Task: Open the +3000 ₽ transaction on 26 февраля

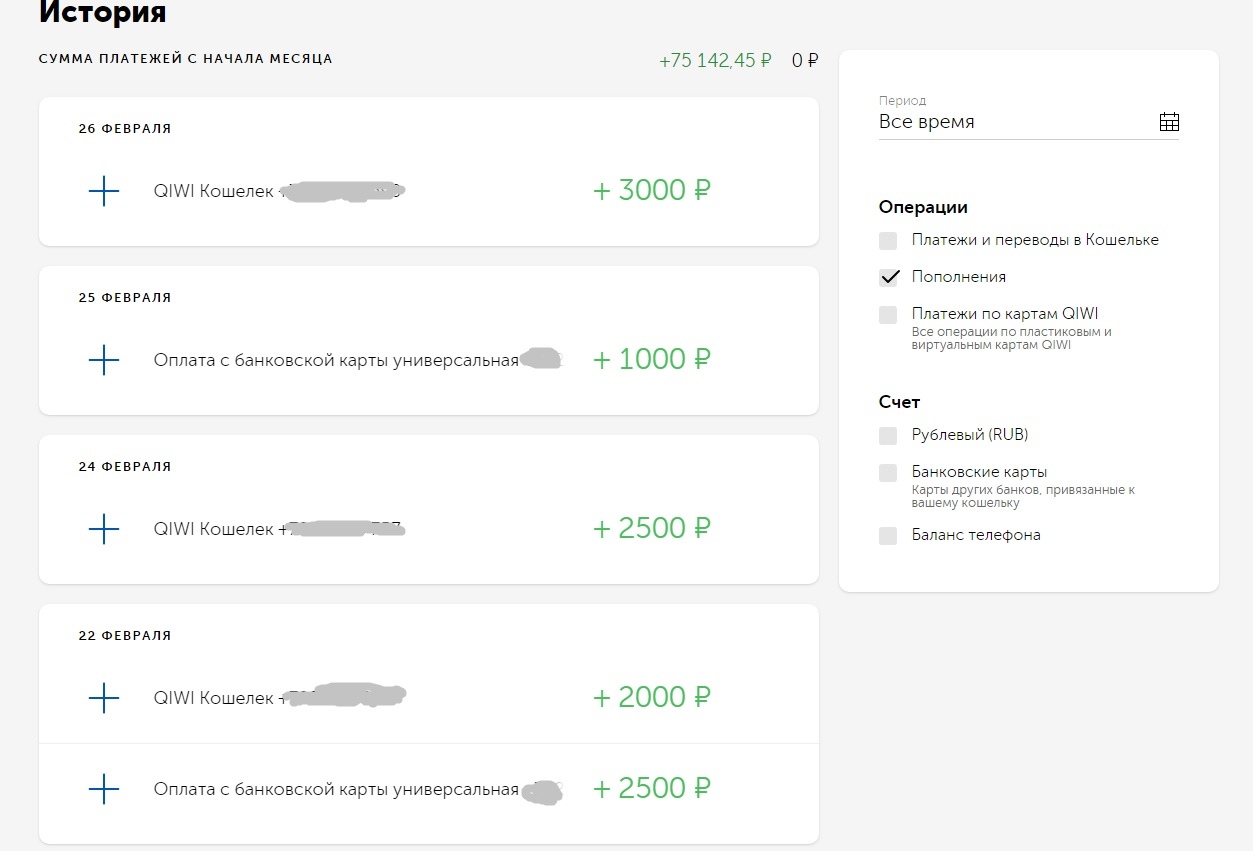Action: click(x=428, y=191)
